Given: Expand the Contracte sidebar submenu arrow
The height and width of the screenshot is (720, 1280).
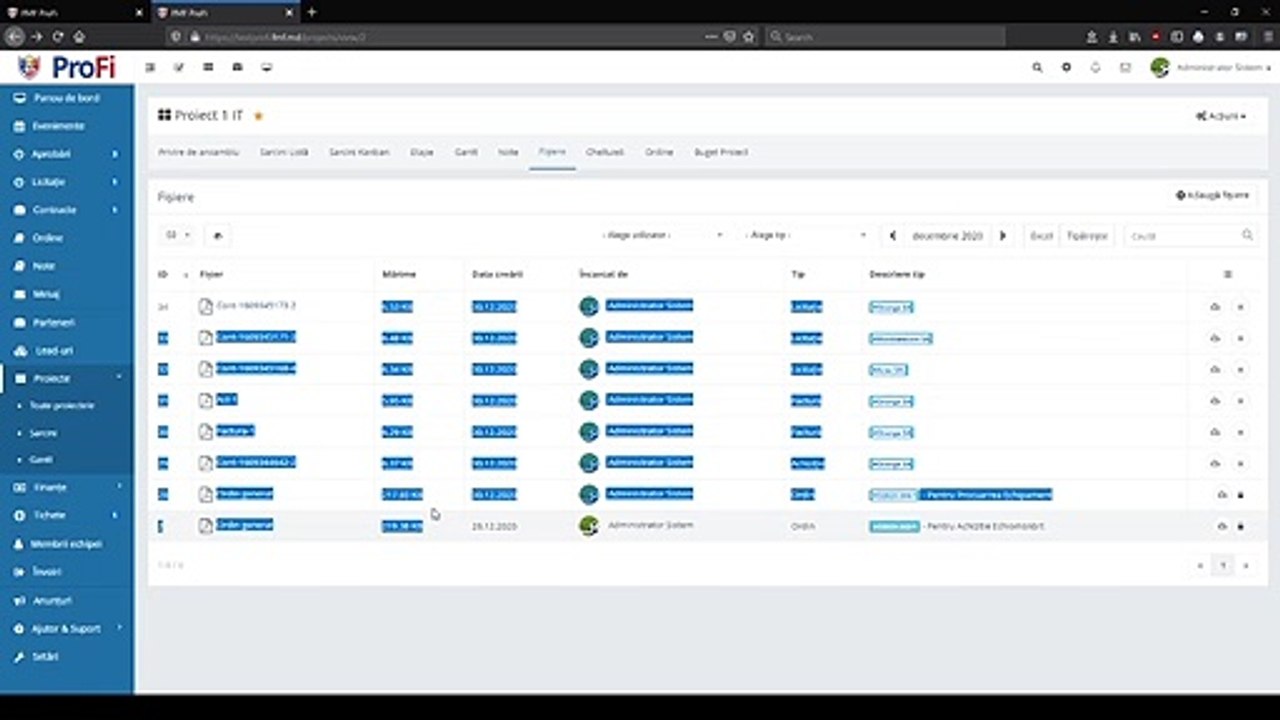Looking at the screenshot, I should pos(115,210).
